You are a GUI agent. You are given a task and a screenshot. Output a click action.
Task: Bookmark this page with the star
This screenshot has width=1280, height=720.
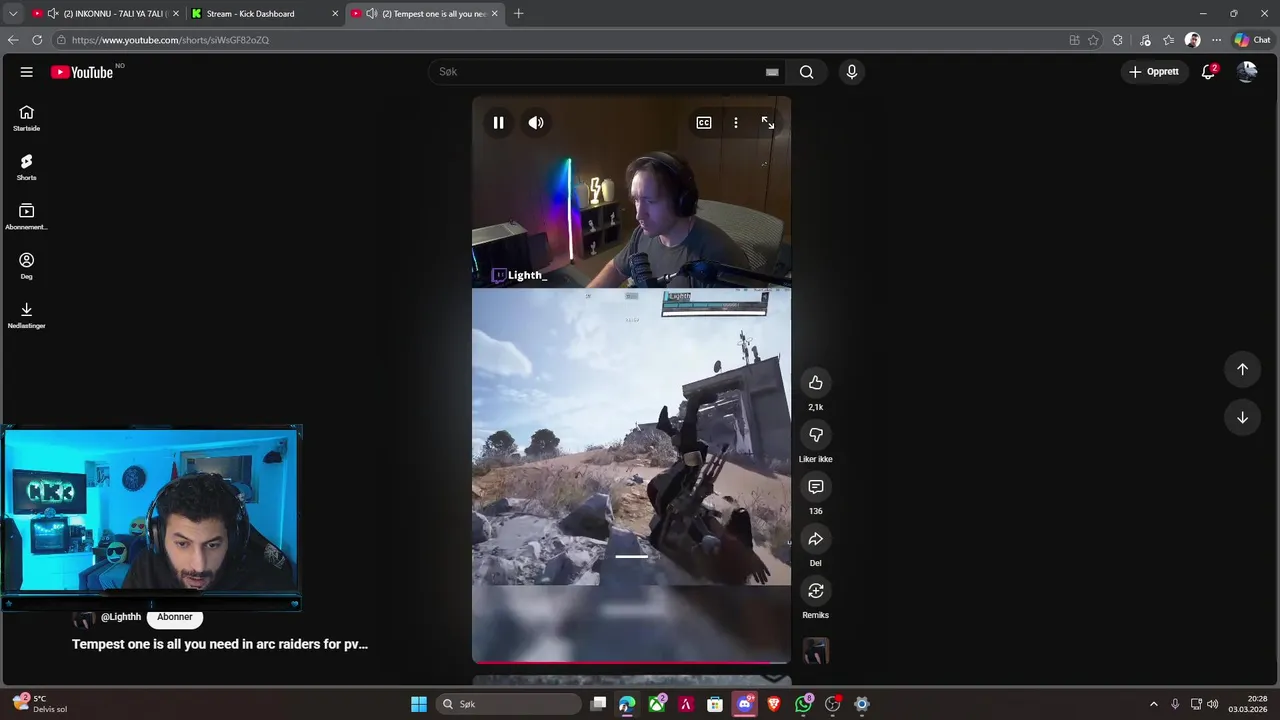[x=1093, y=40]
